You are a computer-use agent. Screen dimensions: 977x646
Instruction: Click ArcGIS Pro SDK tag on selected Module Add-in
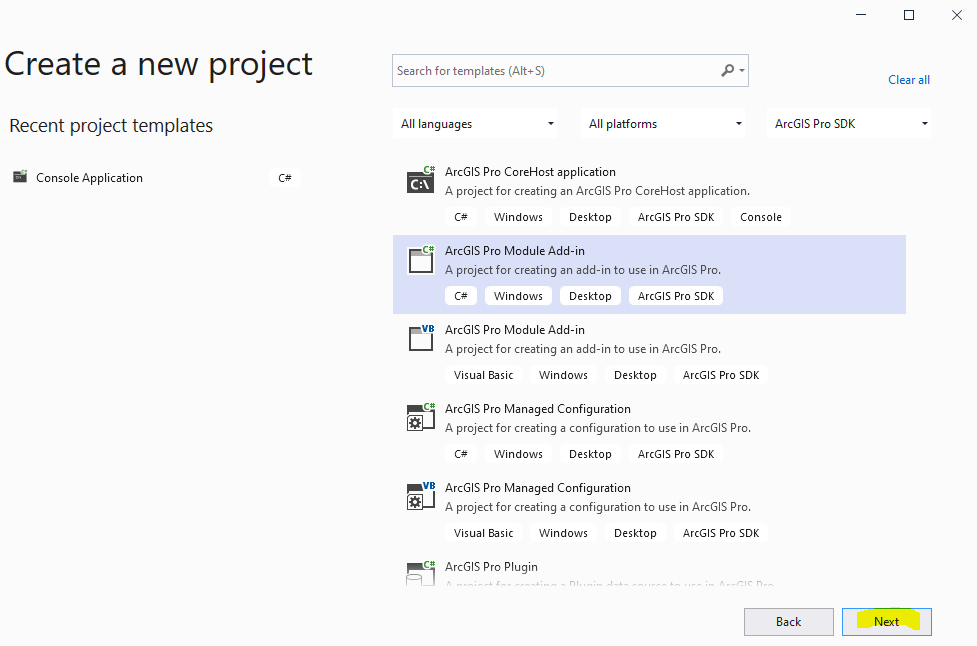pyautogui.click(x=676, y=296)
